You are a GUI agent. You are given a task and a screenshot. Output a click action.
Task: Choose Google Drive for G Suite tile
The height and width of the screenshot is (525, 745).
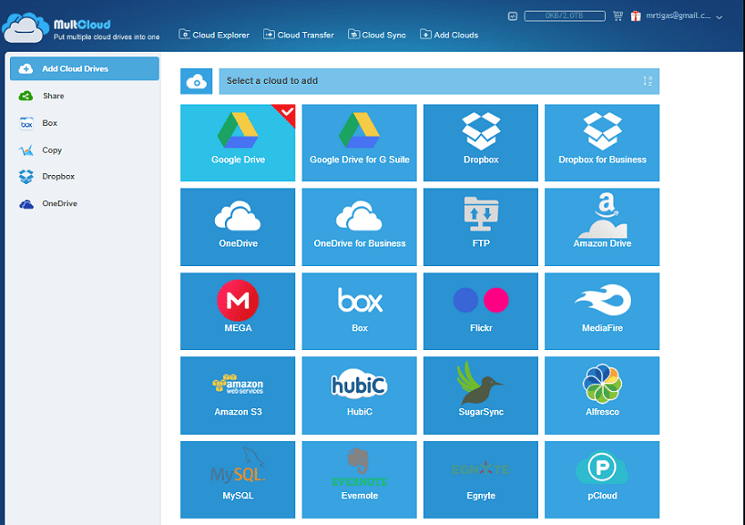359,143
